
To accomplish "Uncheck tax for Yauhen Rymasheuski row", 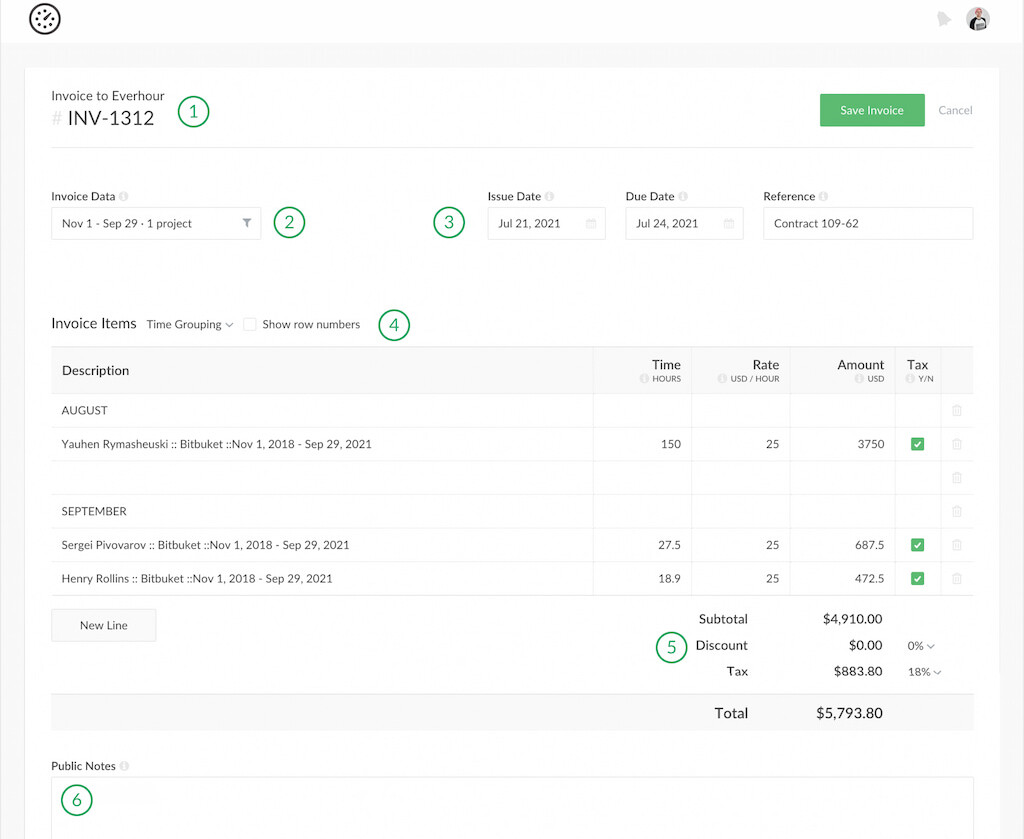I will tap(917, 444).
